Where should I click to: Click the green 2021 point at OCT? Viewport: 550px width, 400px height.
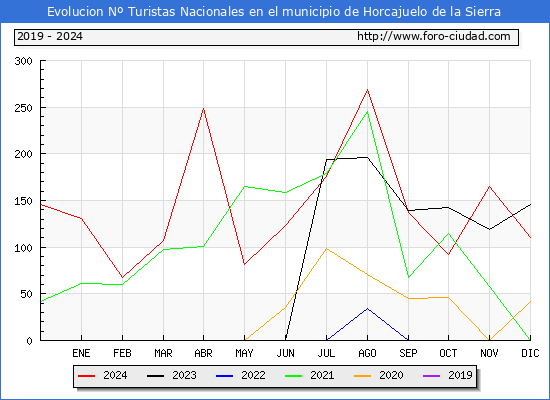click(x=448, y=233)
